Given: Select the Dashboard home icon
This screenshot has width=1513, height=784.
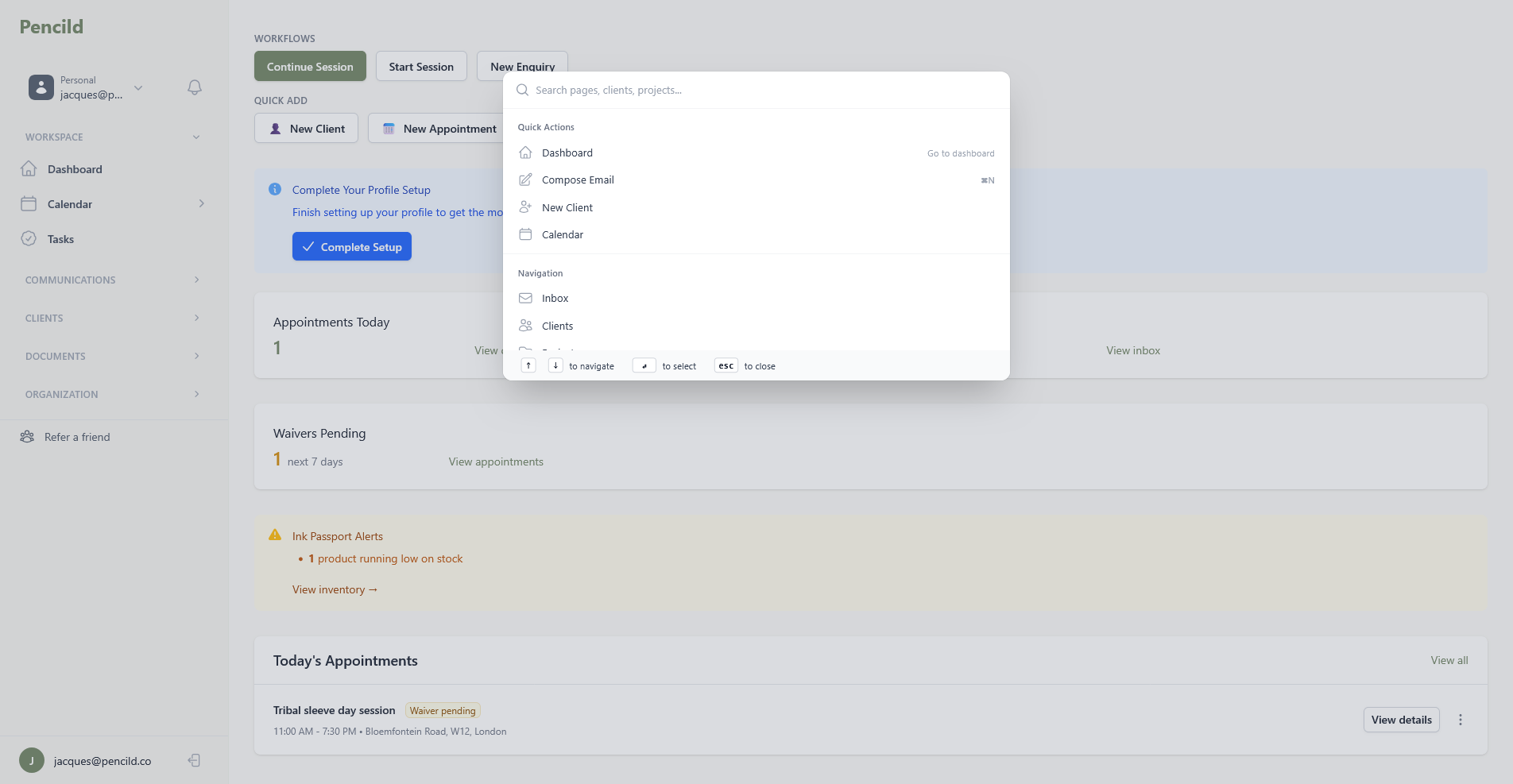Looking at the screenshot, I should click(x=524, y=153).
